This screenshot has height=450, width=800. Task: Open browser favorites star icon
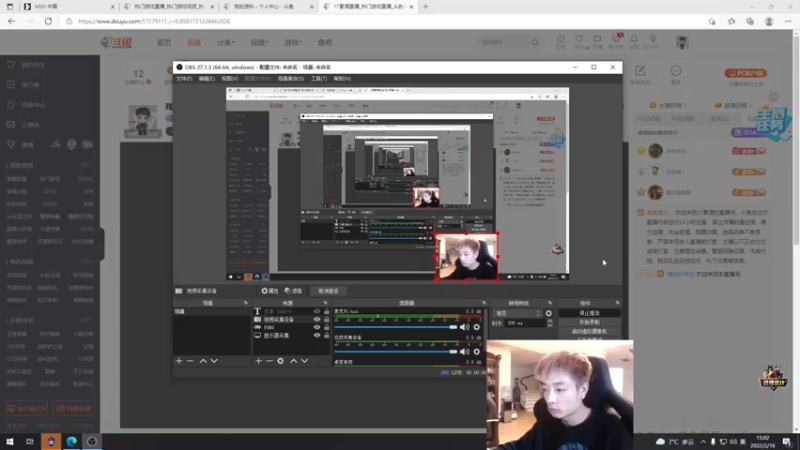coord(731,21)
